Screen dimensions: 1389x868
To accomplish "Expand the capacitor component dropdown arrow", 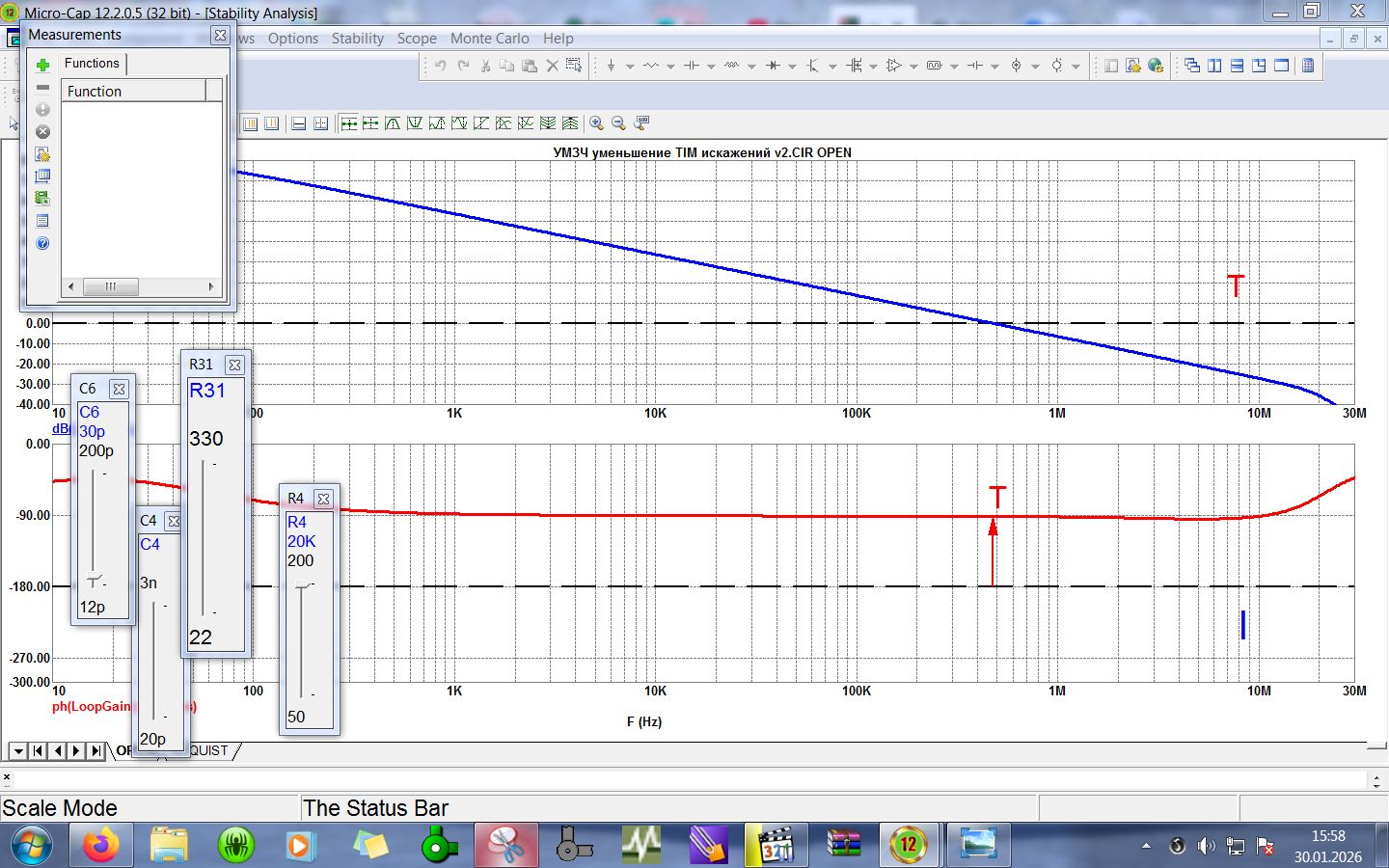I will coord(711,67).
